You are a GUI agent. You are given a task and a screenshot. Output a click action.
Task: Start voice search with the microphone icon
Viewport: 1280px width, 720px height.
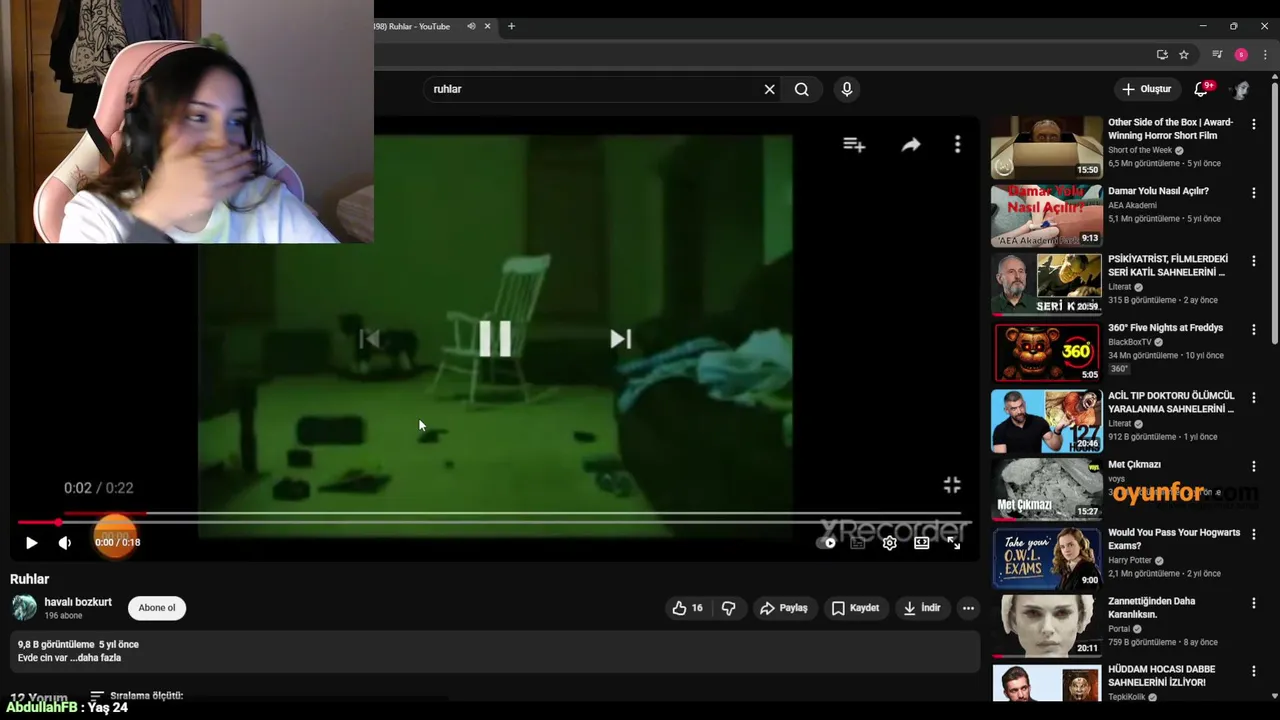(847, 89)
